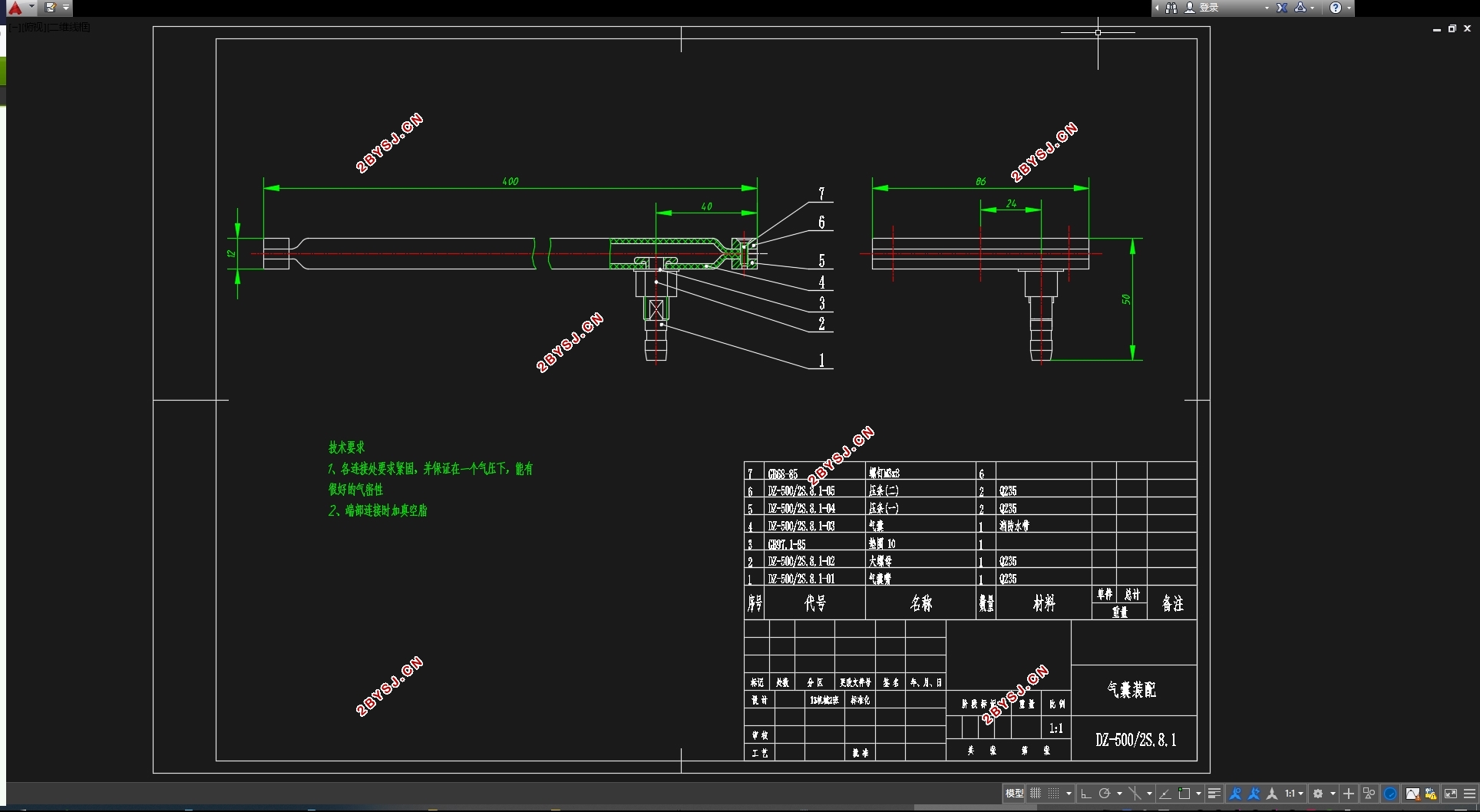Image resolution: width=1480 pixels, height=812 pixels.
Task: Toggle lineweight display in status bar
Action: 1214,793
